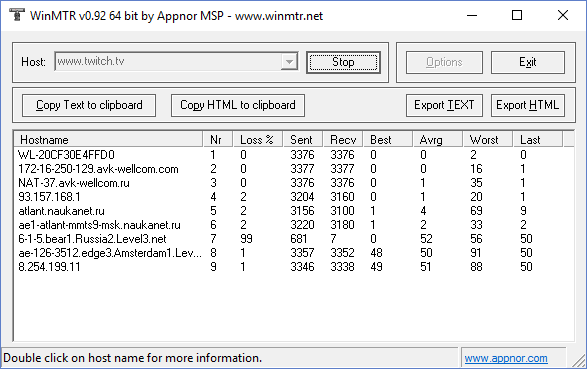
Task: Click the Worst column header
Action: [x=487, y=140]
